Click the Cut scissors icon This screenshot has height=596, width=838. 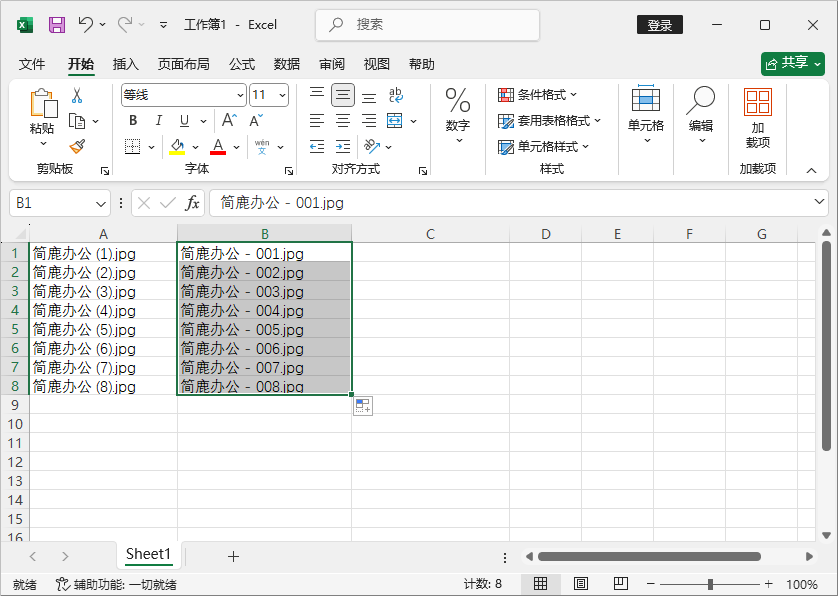pos(77,96)
